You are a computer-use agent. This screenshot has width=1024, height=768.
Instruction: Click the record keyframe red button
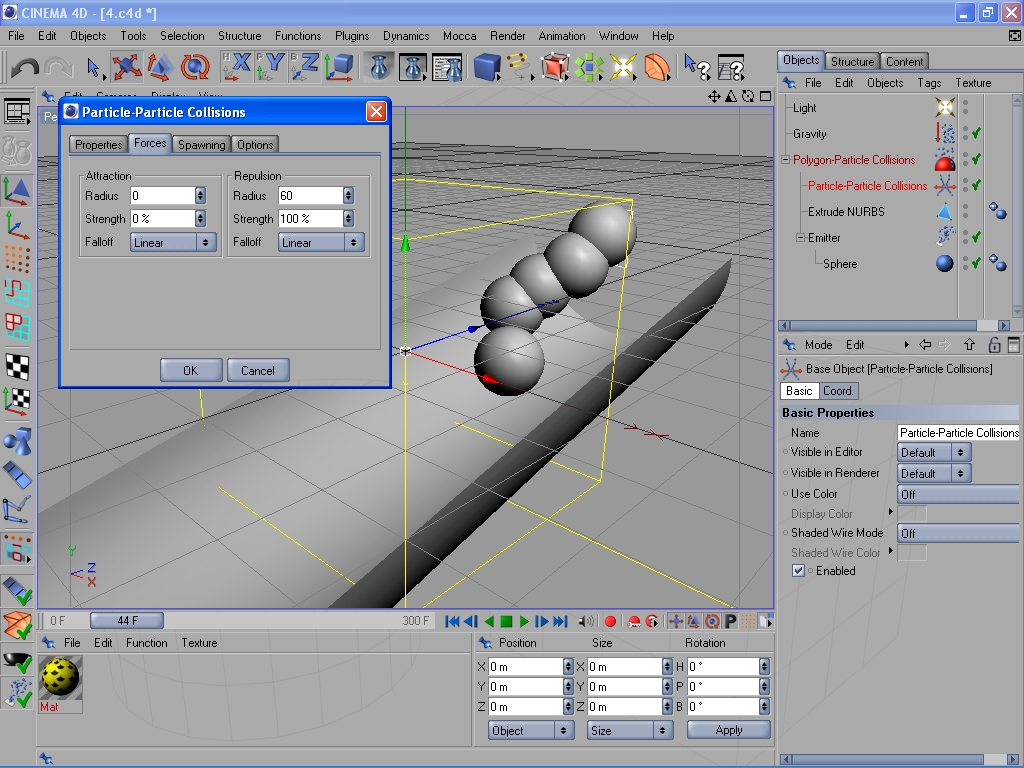coord(611,622)
